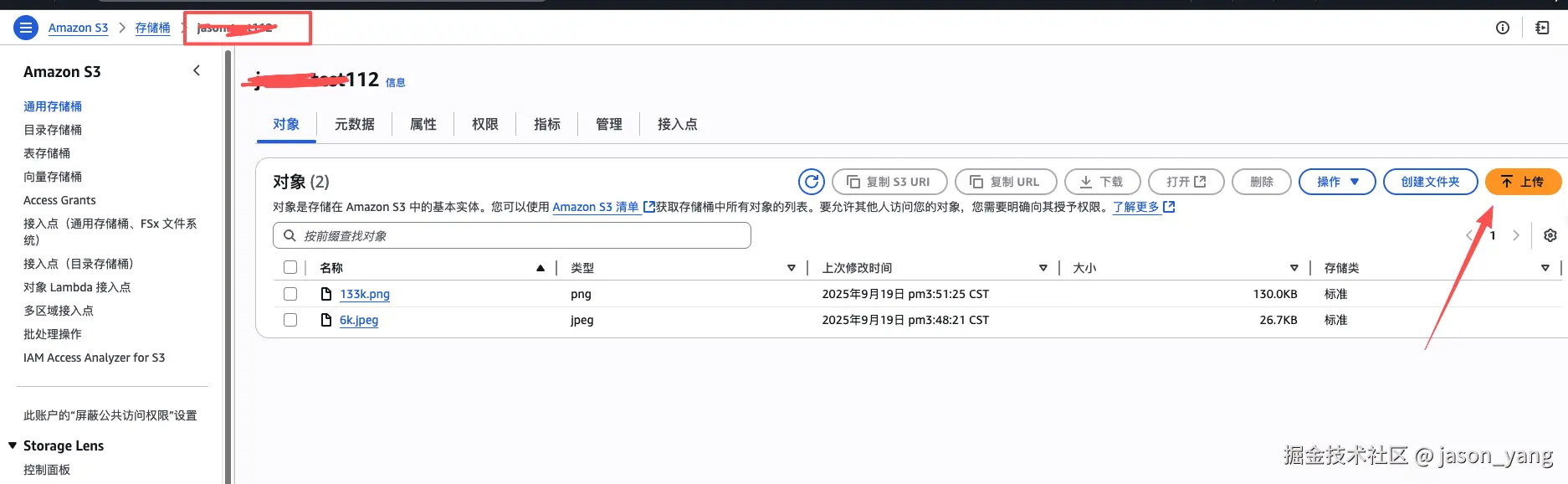
Task: Click the sidebar vertical scrollbar
Action: click(228, 266)
